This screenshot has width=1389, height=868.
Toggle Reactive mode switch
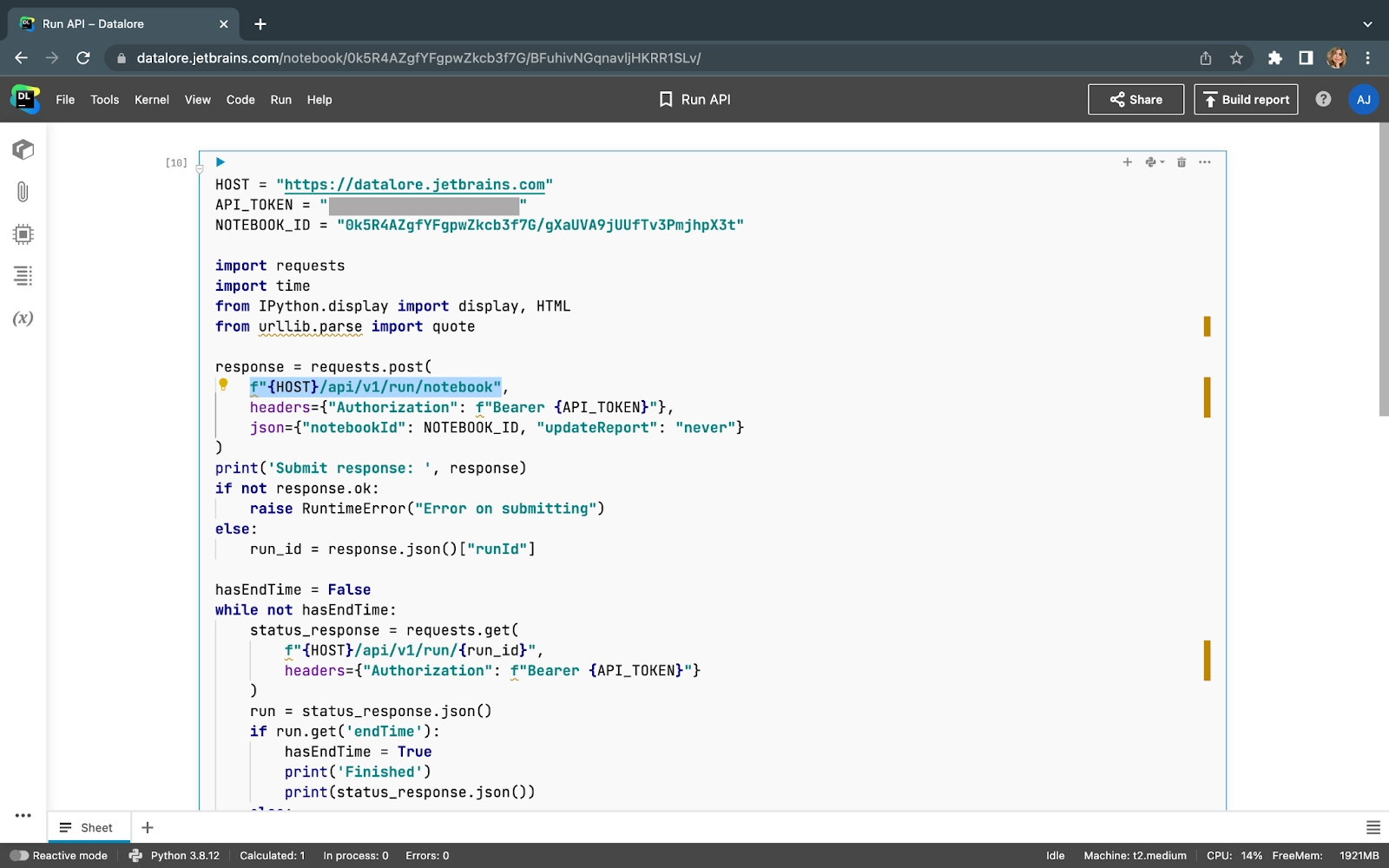19,855
